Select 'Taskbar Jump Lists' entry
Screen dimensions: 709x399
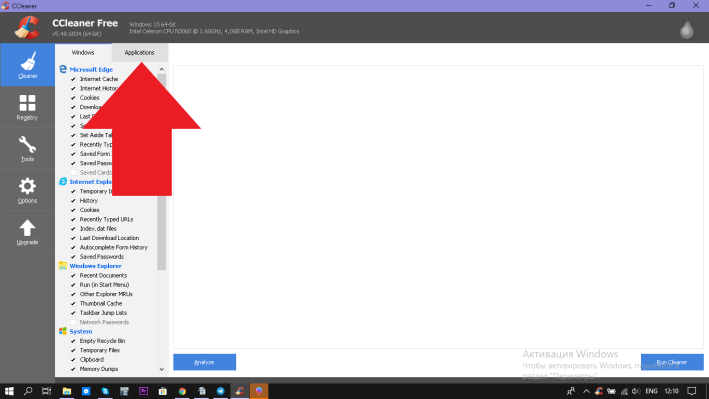click(x=103, y=313)
